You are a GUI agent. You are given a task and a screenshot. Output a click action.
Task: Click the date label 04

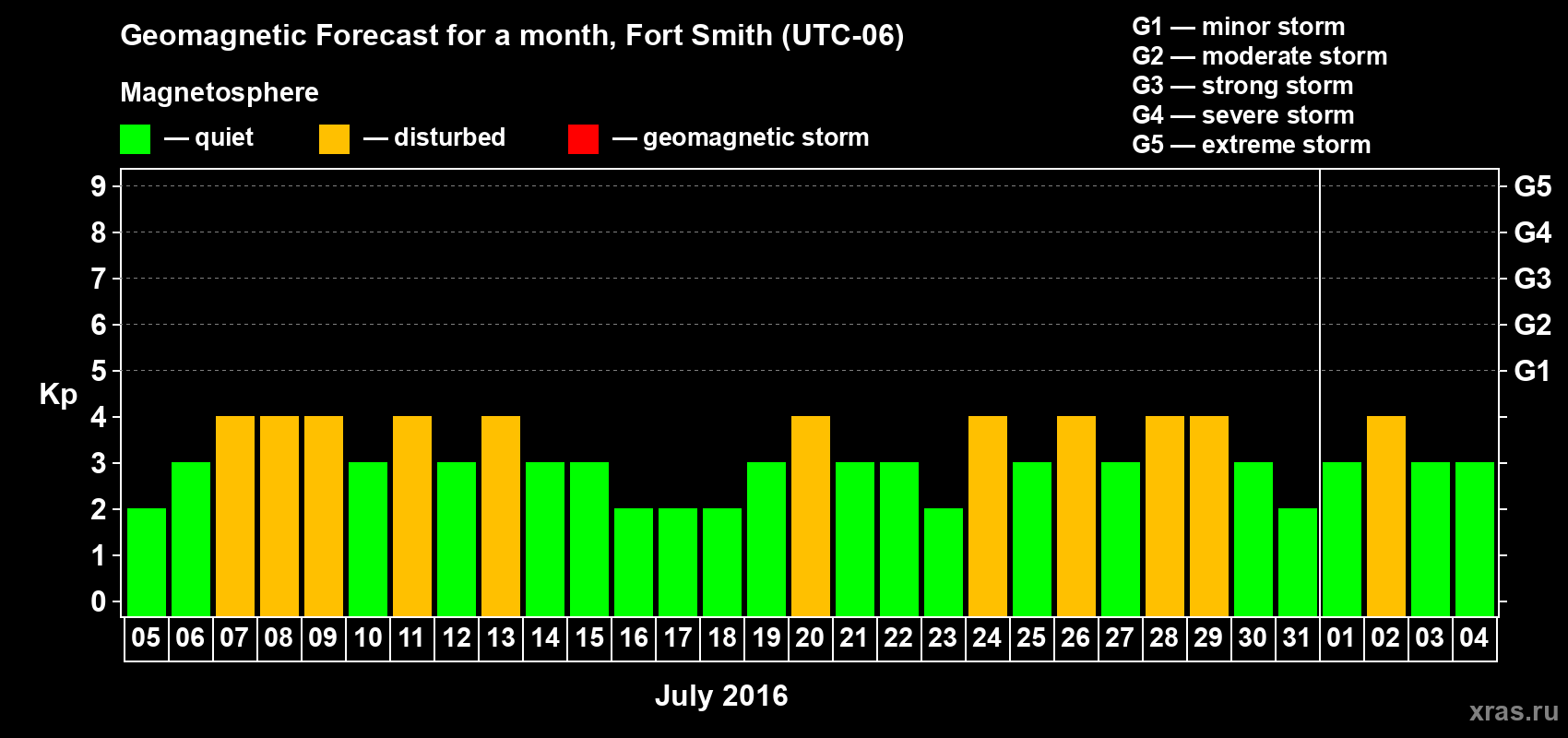pos(1474,638)
